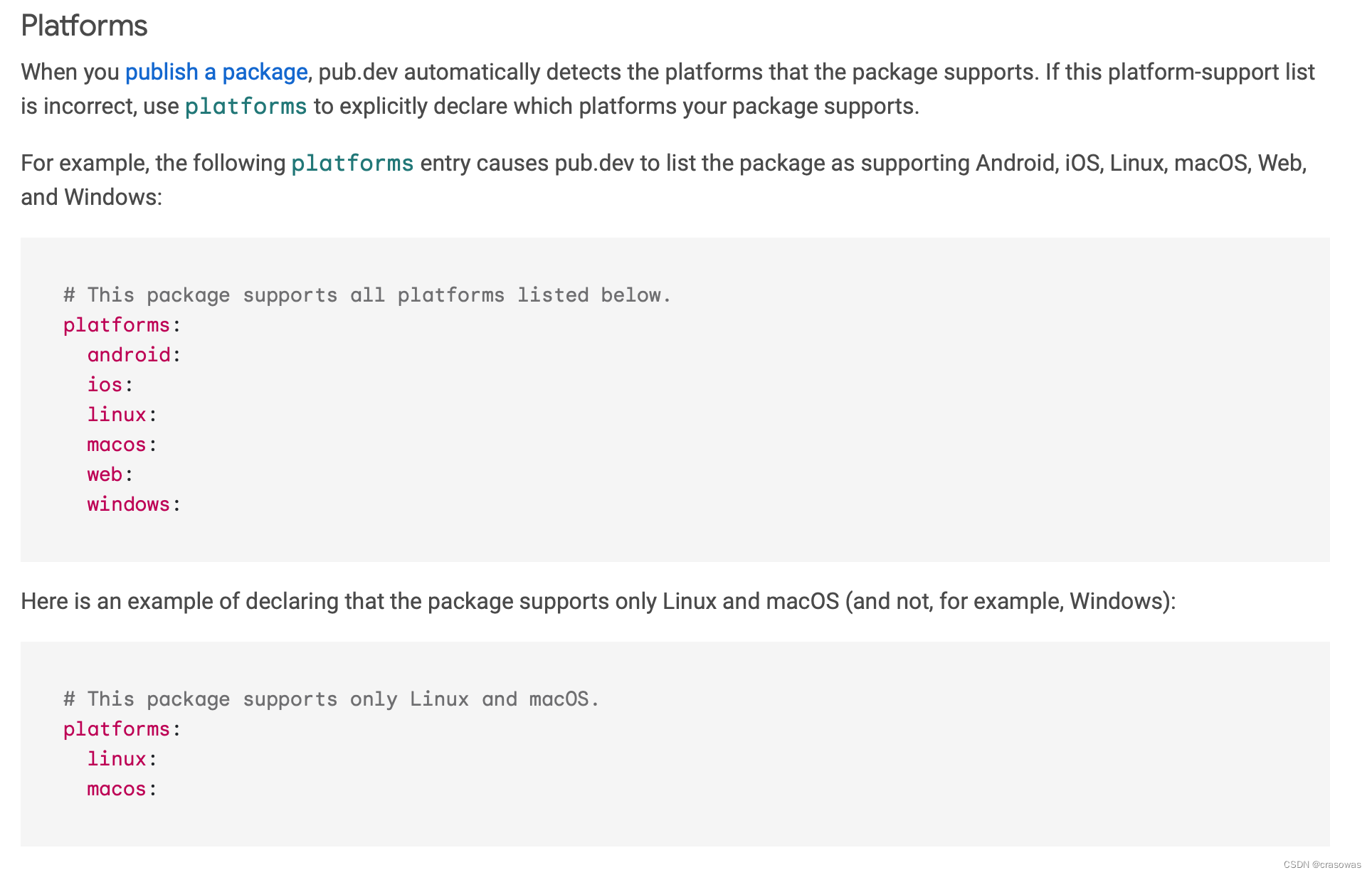The image size is (1372, 875).
Task: Click the 'android:' entry
Action: pos(134,355)
